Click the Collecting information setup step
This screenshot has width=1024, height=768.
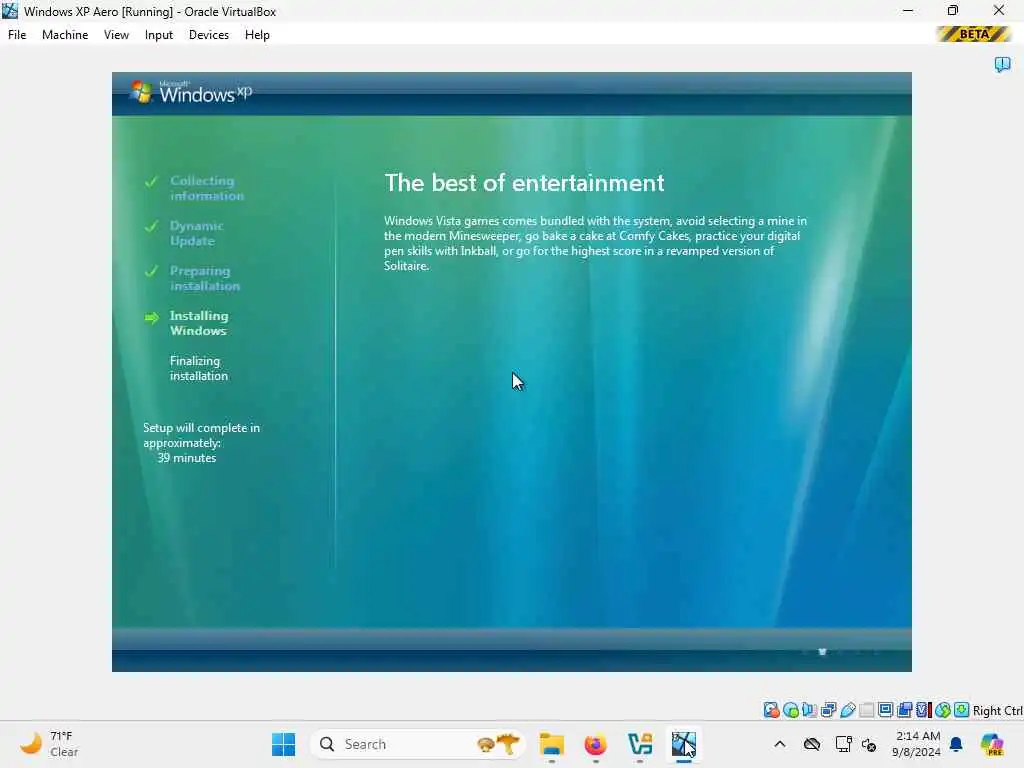(206, 188)
